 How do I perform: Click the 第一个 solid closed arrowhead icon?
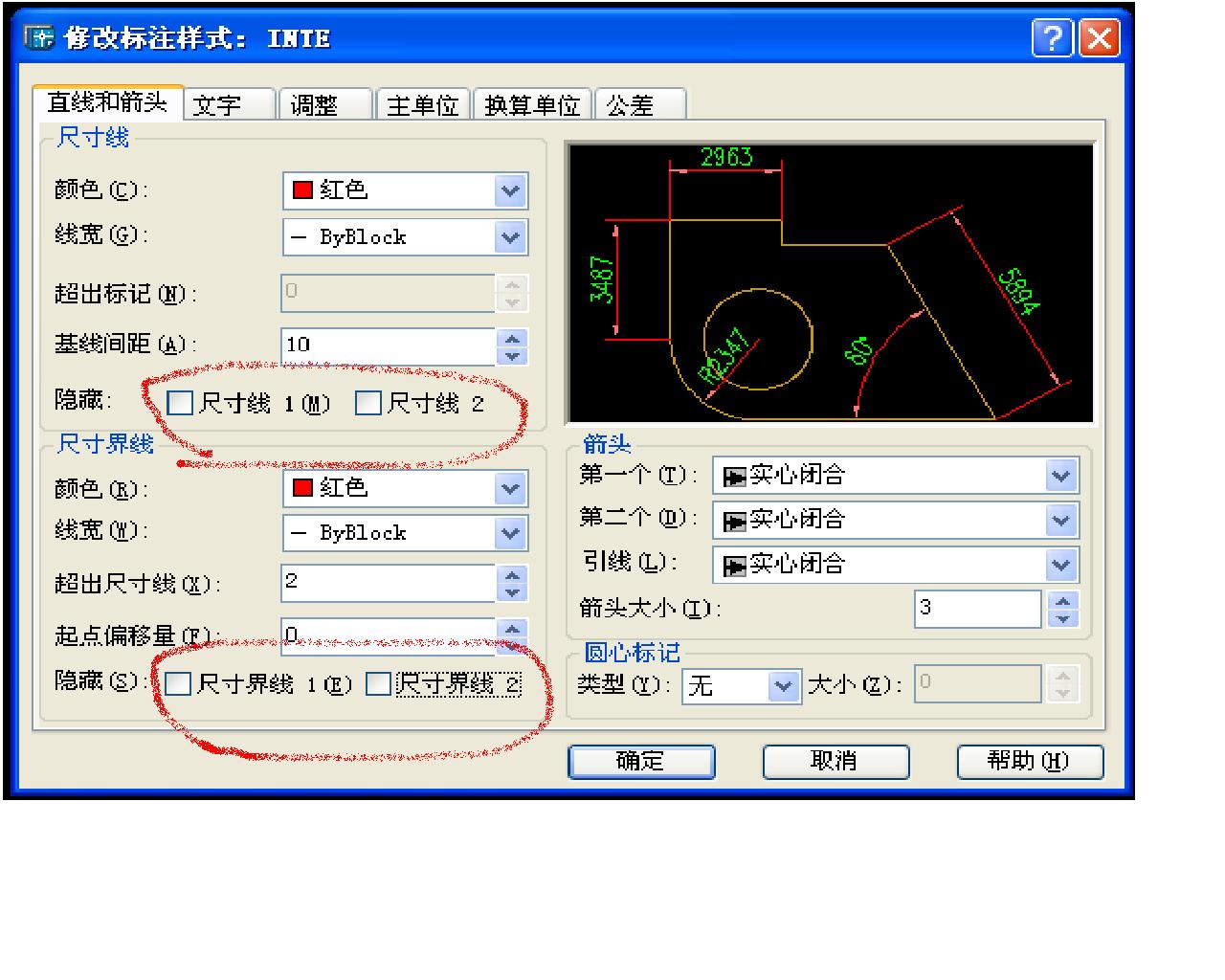tap(735, 477)
